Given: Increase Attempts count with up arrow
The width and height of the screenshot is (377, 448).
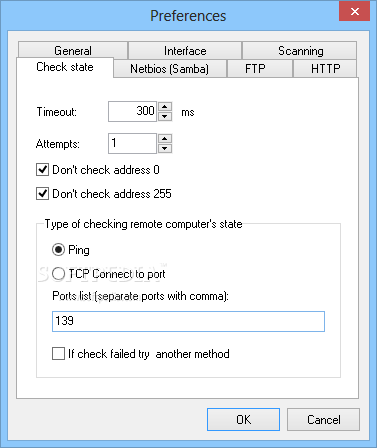Looking at the screenshot, I should point(165,138).
